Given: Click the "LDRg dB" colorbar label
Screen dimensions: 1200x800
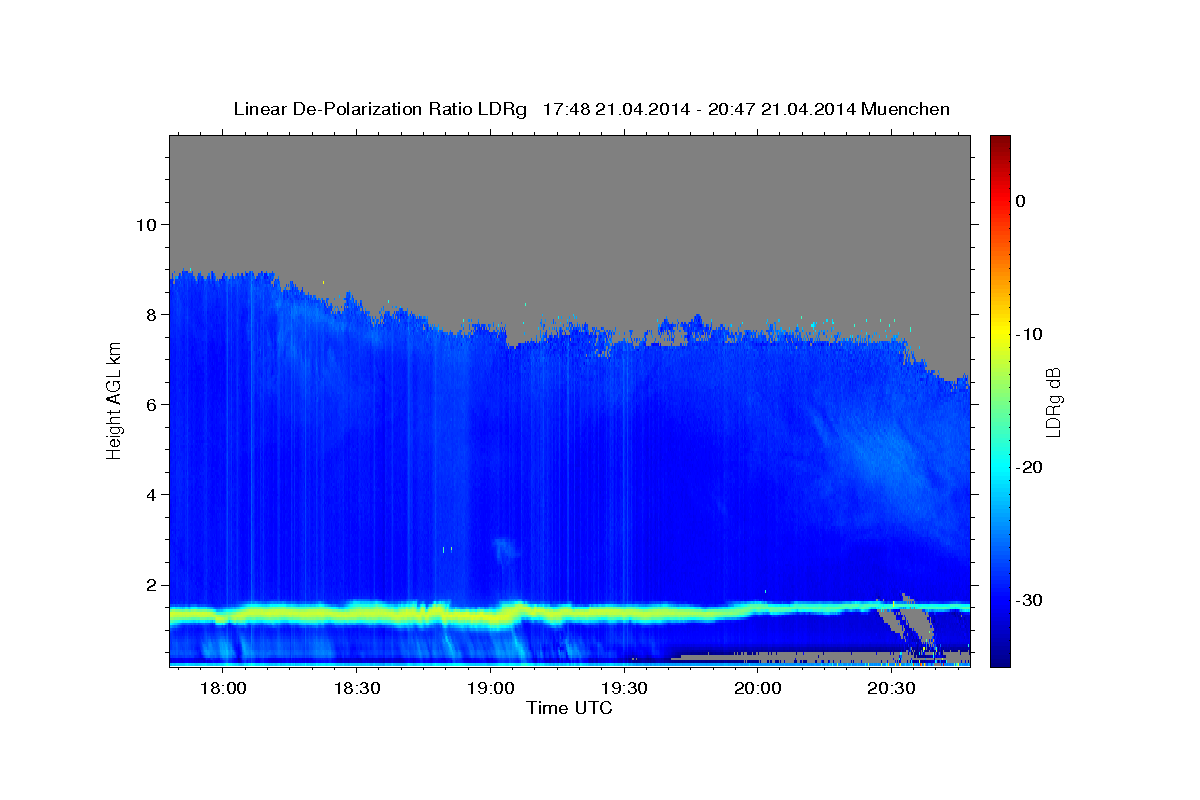Looking at the screenshot, I should click(1053, 402).
